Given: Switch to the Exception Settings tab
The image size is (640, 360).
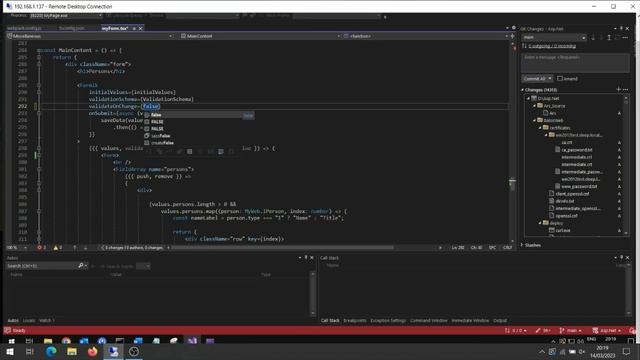Looking at the screenshot, I should click(388, 320).
